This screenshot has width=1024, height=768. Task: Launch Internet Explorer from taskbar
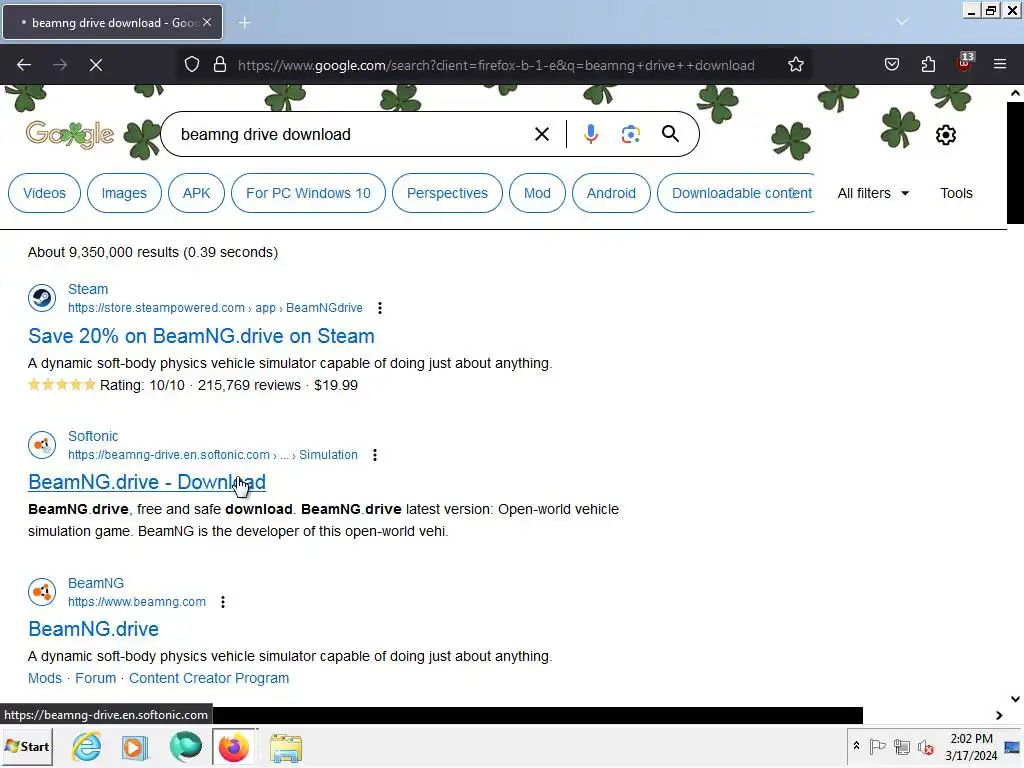87,746
